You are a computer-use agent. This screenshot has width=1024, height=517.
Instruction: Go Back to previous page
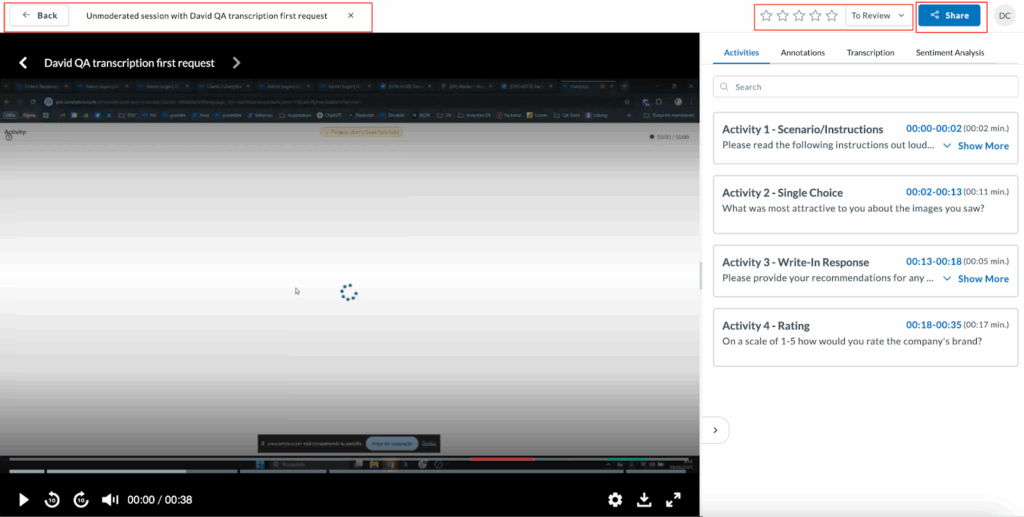(x=39, y=16)
